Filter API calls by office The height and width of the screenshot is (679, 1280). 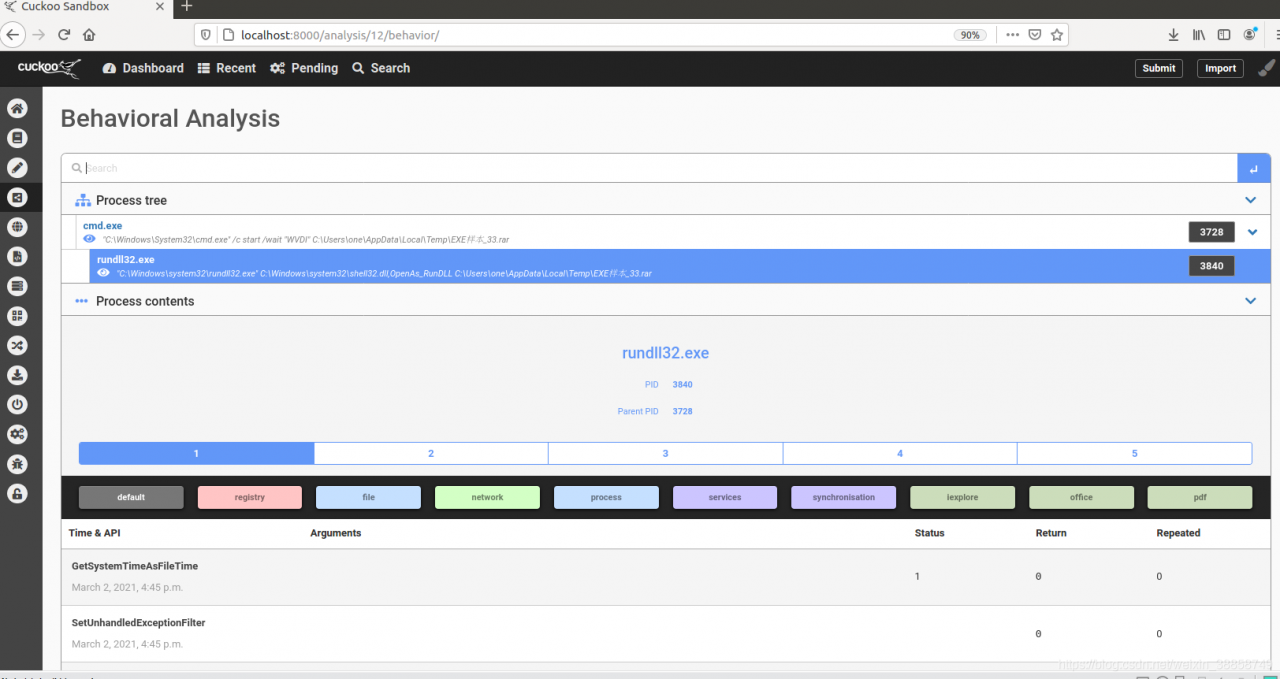click(1081, 497)
